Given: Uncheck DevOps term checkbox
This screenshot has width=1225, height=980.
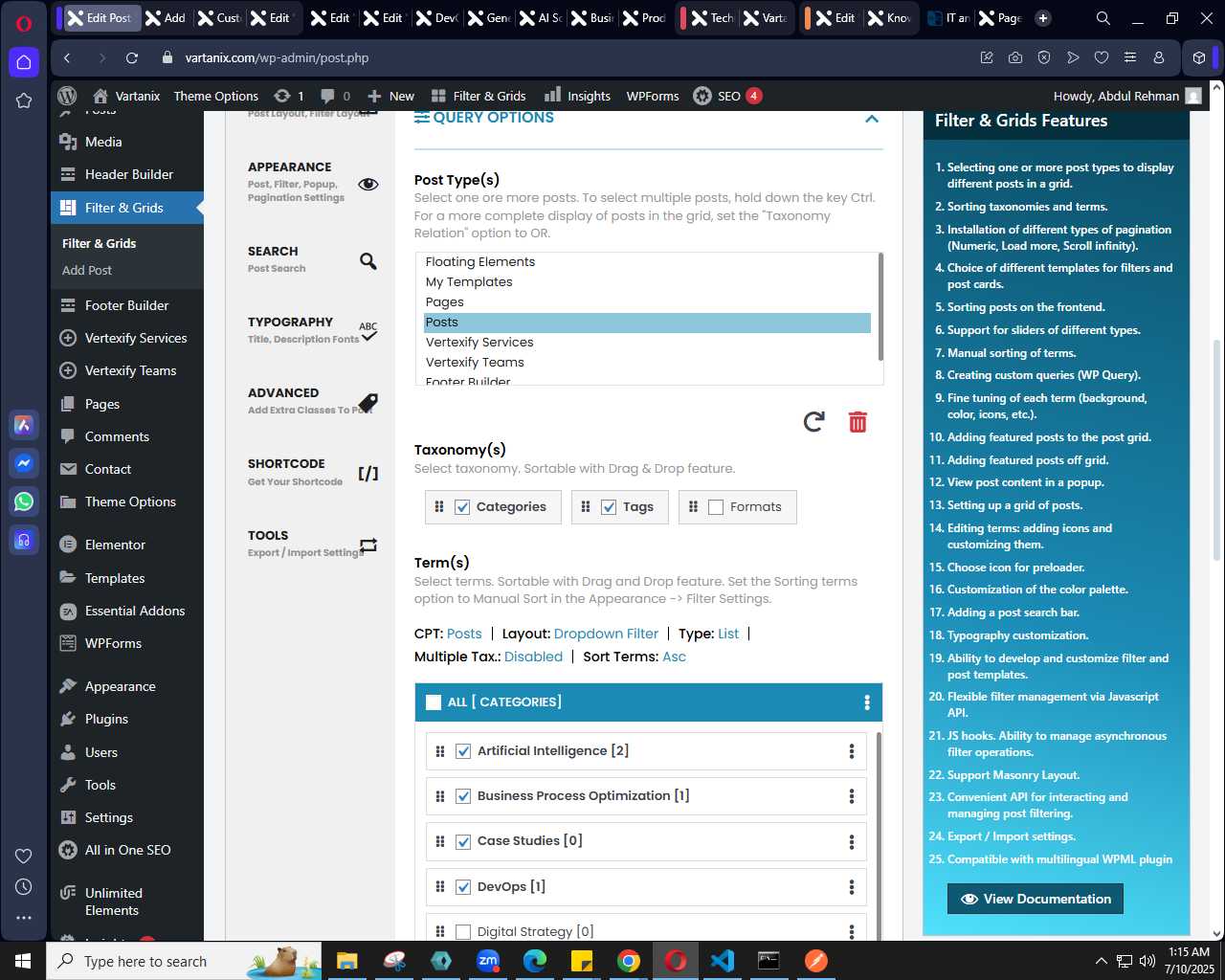Looking at the screenshot, I should pos(463,887).
